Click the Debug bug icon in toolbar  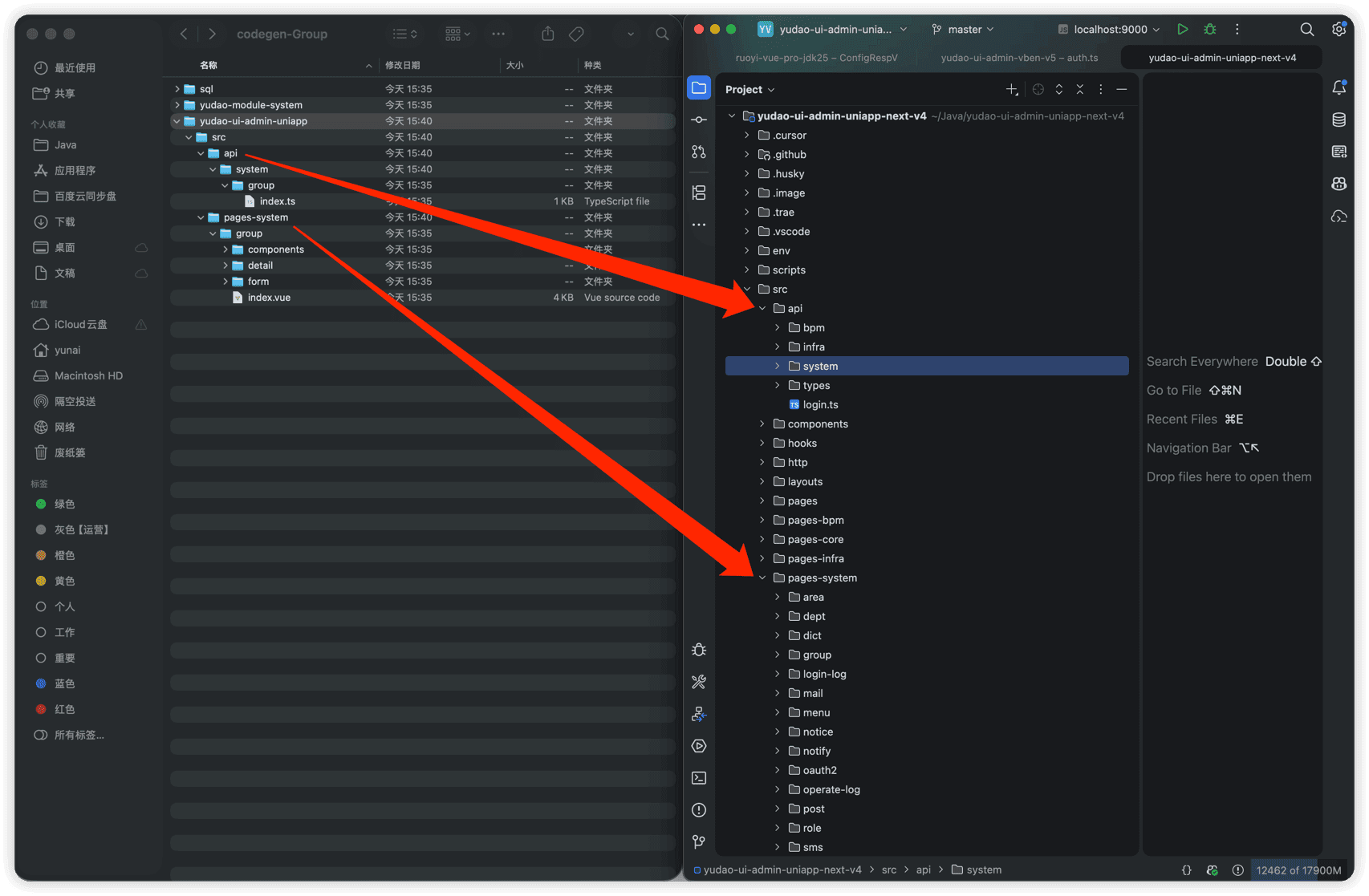pos(1210,29)
